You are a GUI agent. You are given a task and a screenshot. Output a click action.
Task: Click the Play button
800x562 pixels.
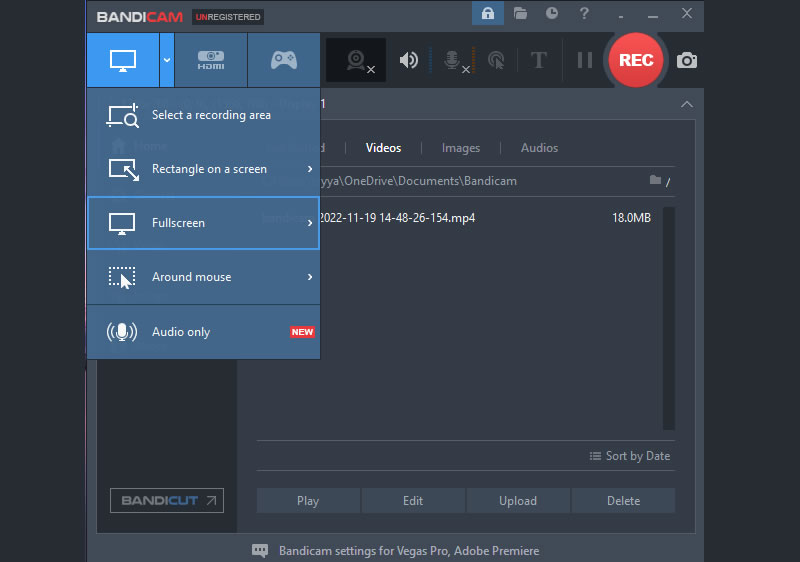coord(308,501)
